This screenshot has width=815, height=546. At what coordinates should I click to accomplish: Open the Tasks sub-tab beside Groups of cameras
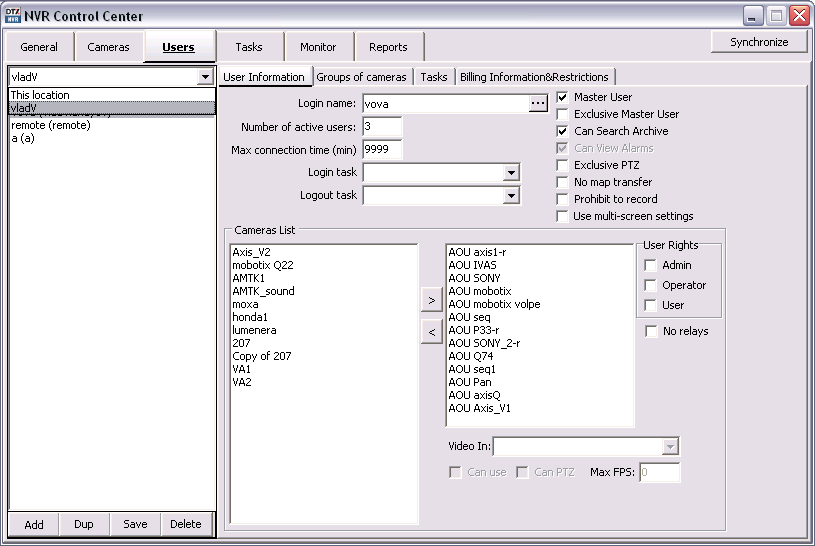[x=434, y=77]
